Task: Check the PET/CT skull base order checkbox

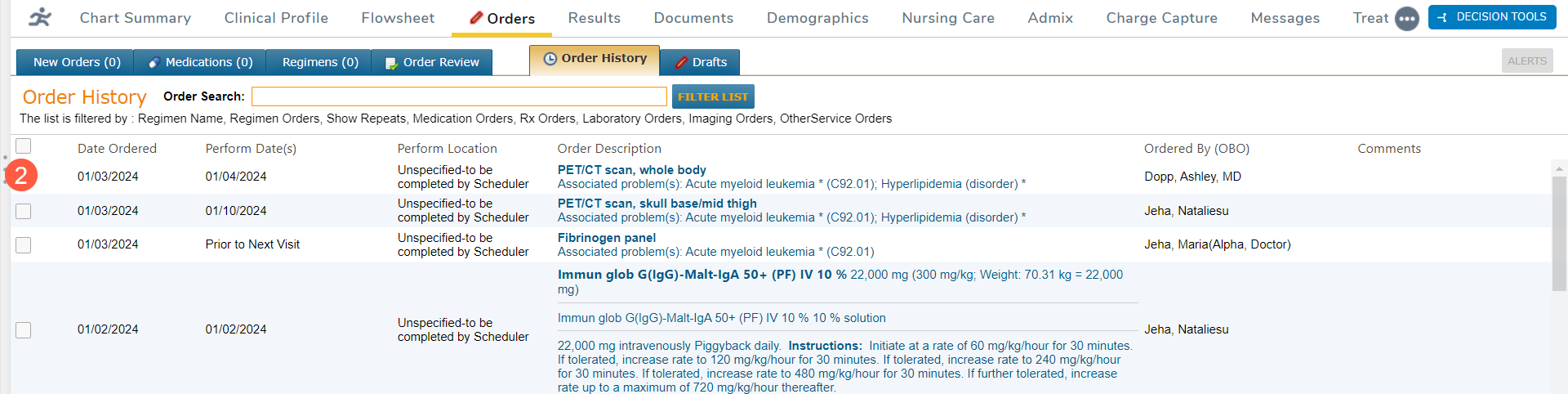Action: [x=24, y=211]
